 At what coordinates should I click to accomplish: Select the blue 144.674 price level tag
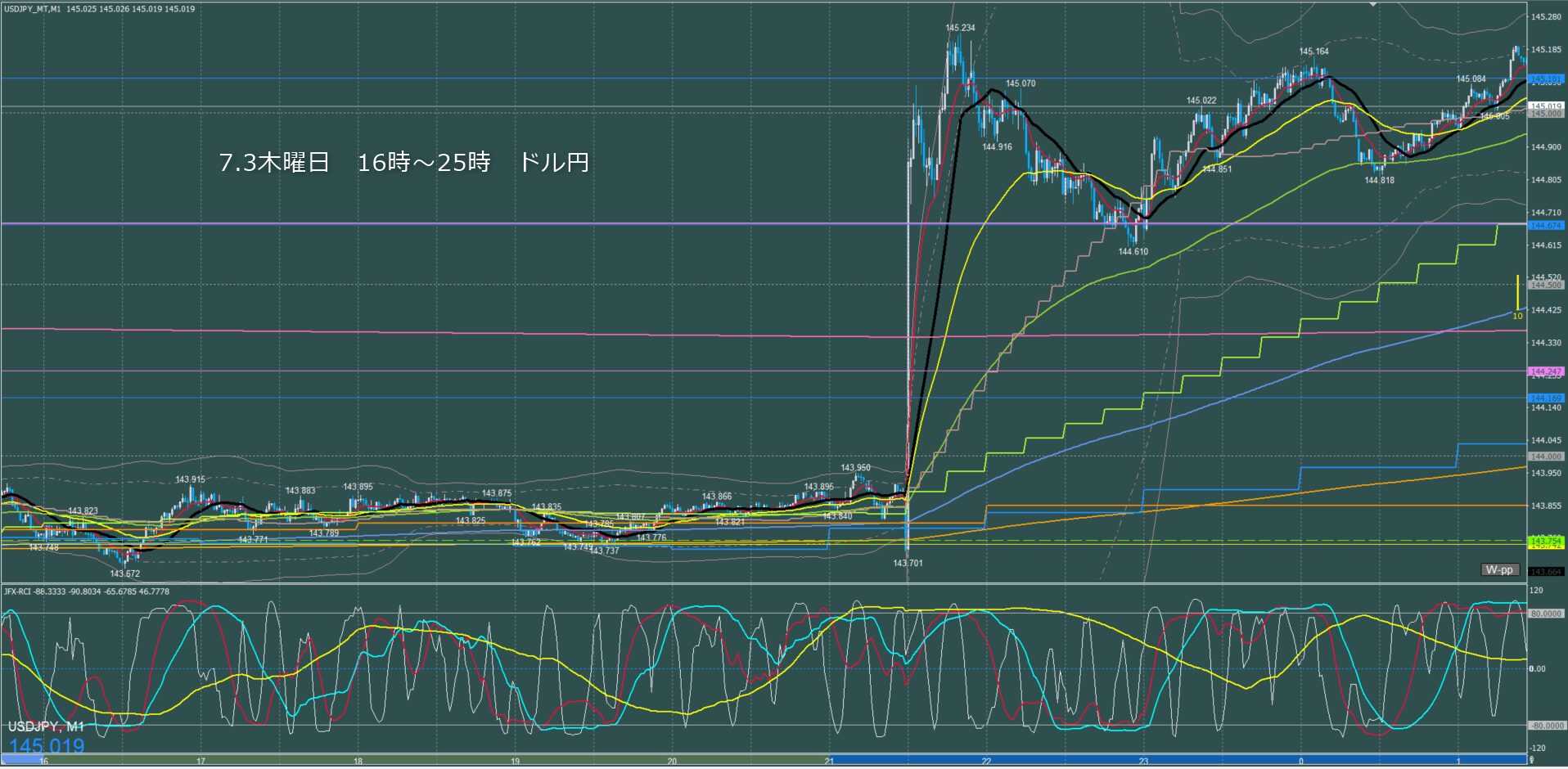(1546, 225)
